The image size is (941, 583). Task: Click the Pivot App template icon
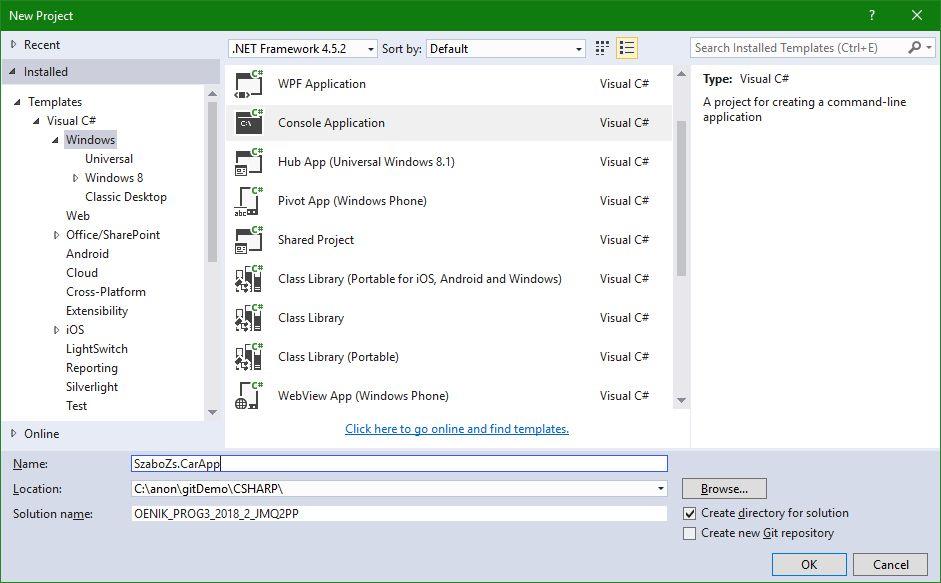pos(248,201)
